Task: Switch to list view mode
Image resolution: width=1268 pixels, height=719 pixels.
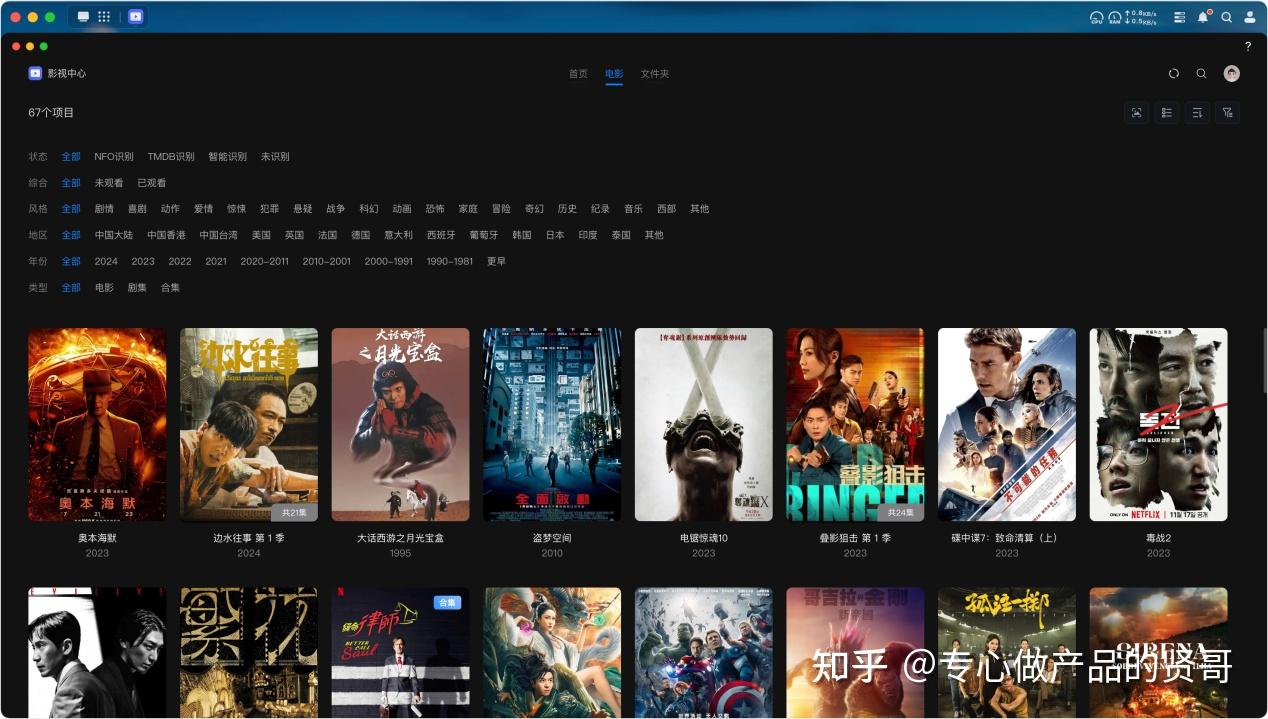Action: click(x=1166, y=113)
